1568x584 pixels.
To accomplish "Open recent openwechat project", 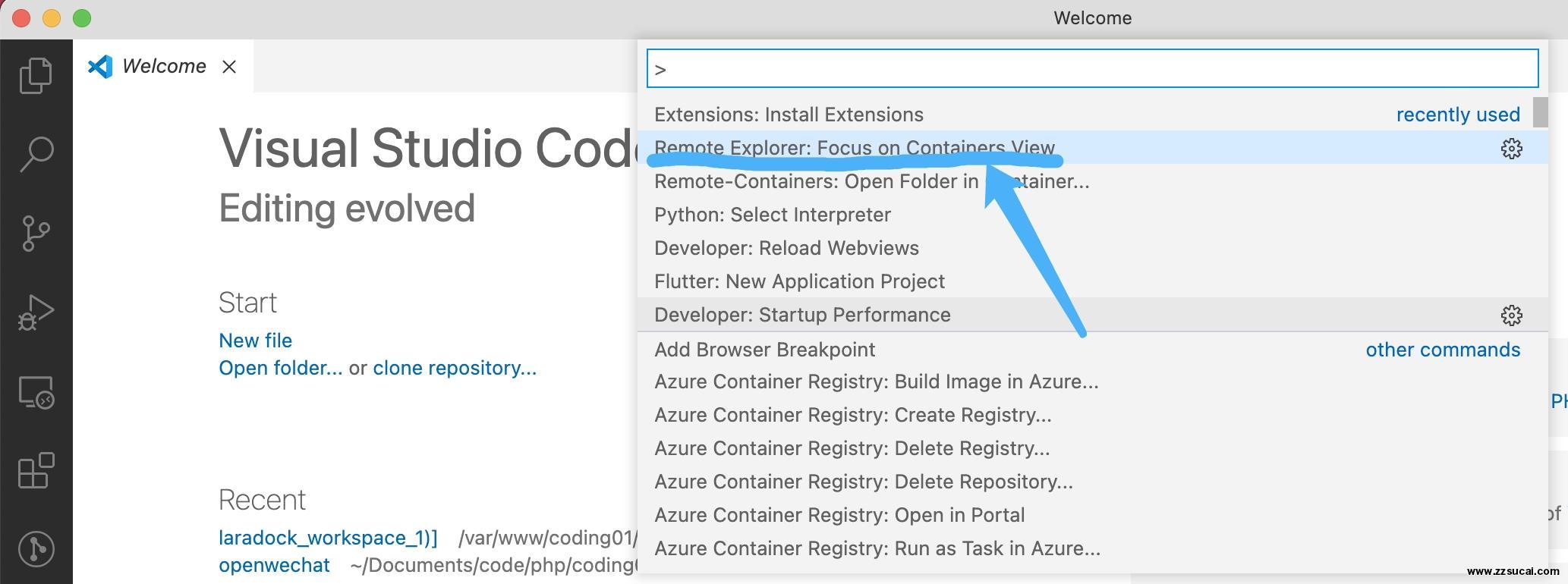I will pos(274,566).
